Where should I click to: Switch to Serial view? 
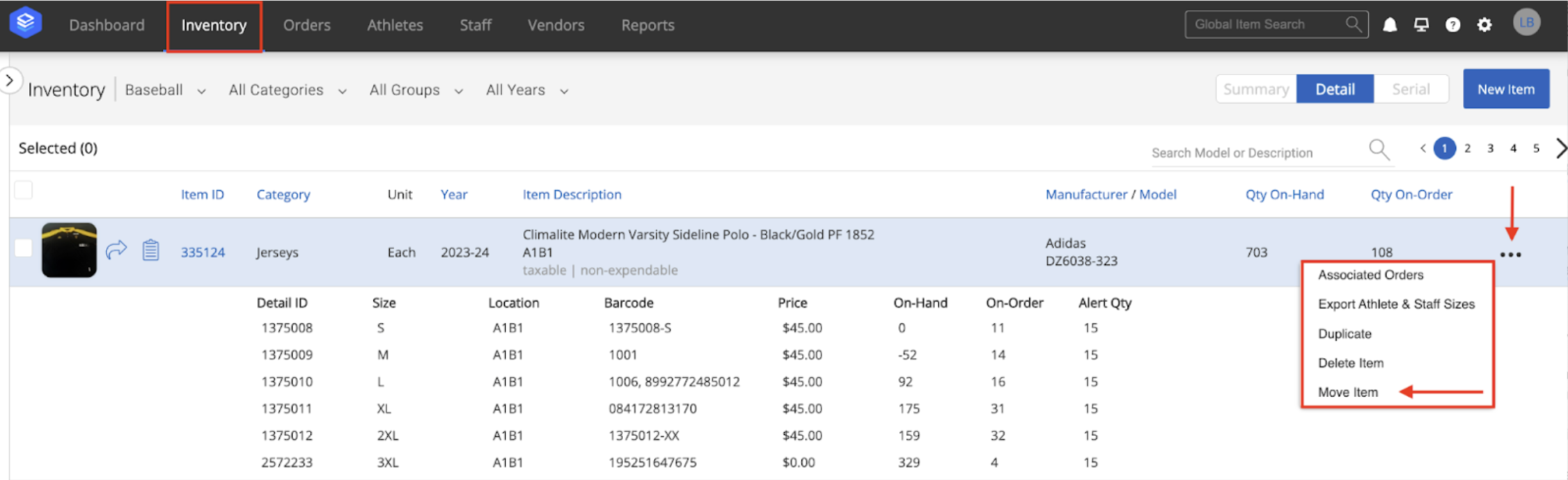click(1411, 89)
